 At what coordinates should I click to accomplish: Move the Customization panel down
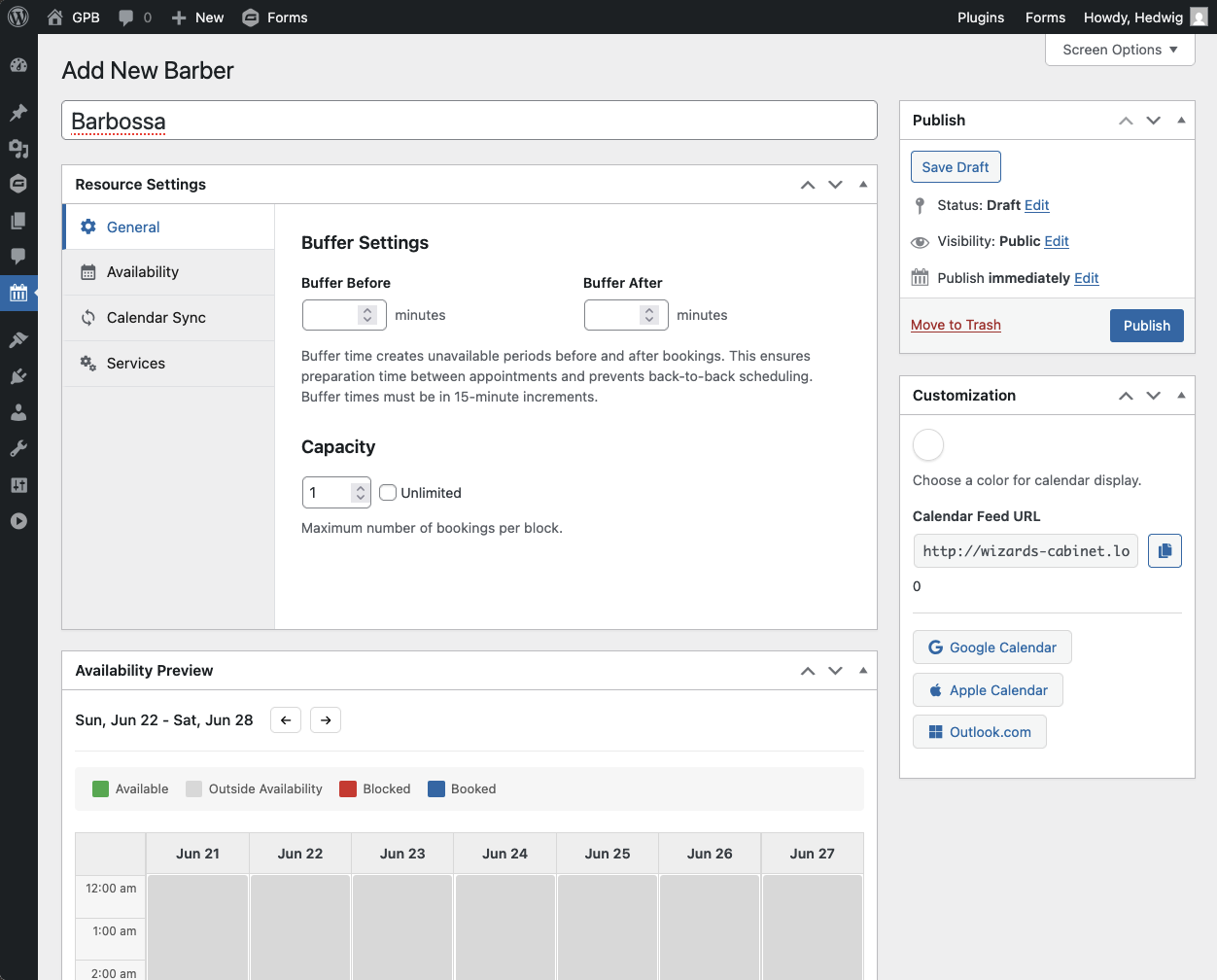point(1154,396)
